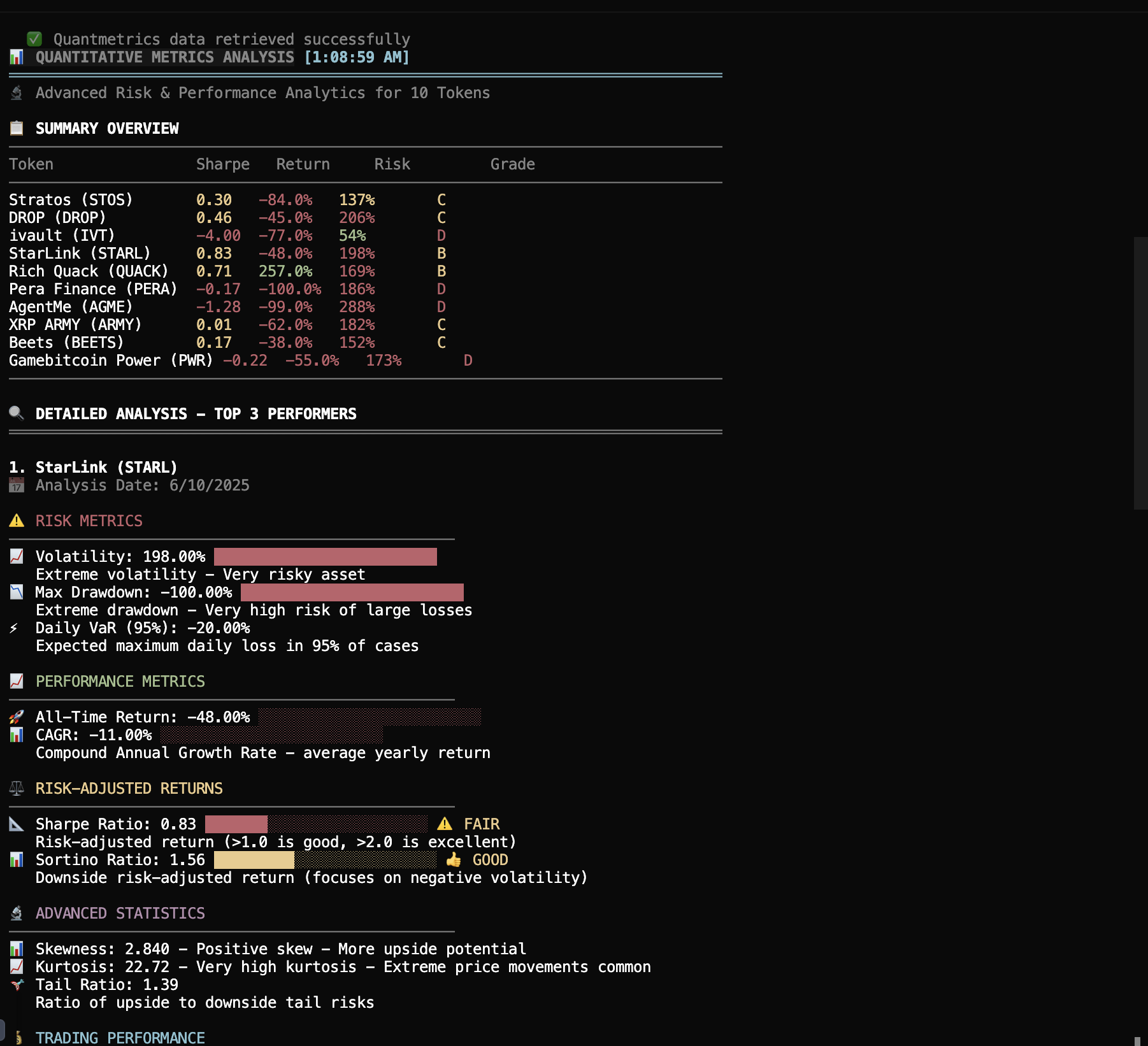Select the StarLink (STARL) token entry
Image resolution: width=1148 pixels, height=1046 pixels.
tap(80, 253)
